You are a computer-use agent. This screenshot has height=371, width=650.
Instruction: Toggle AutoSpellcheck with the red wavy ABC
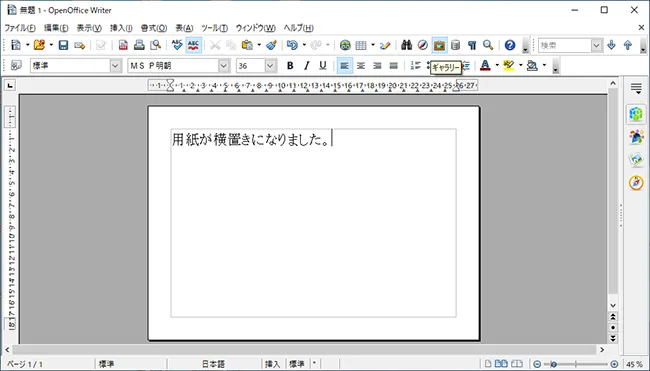click(x=194, y=45)
